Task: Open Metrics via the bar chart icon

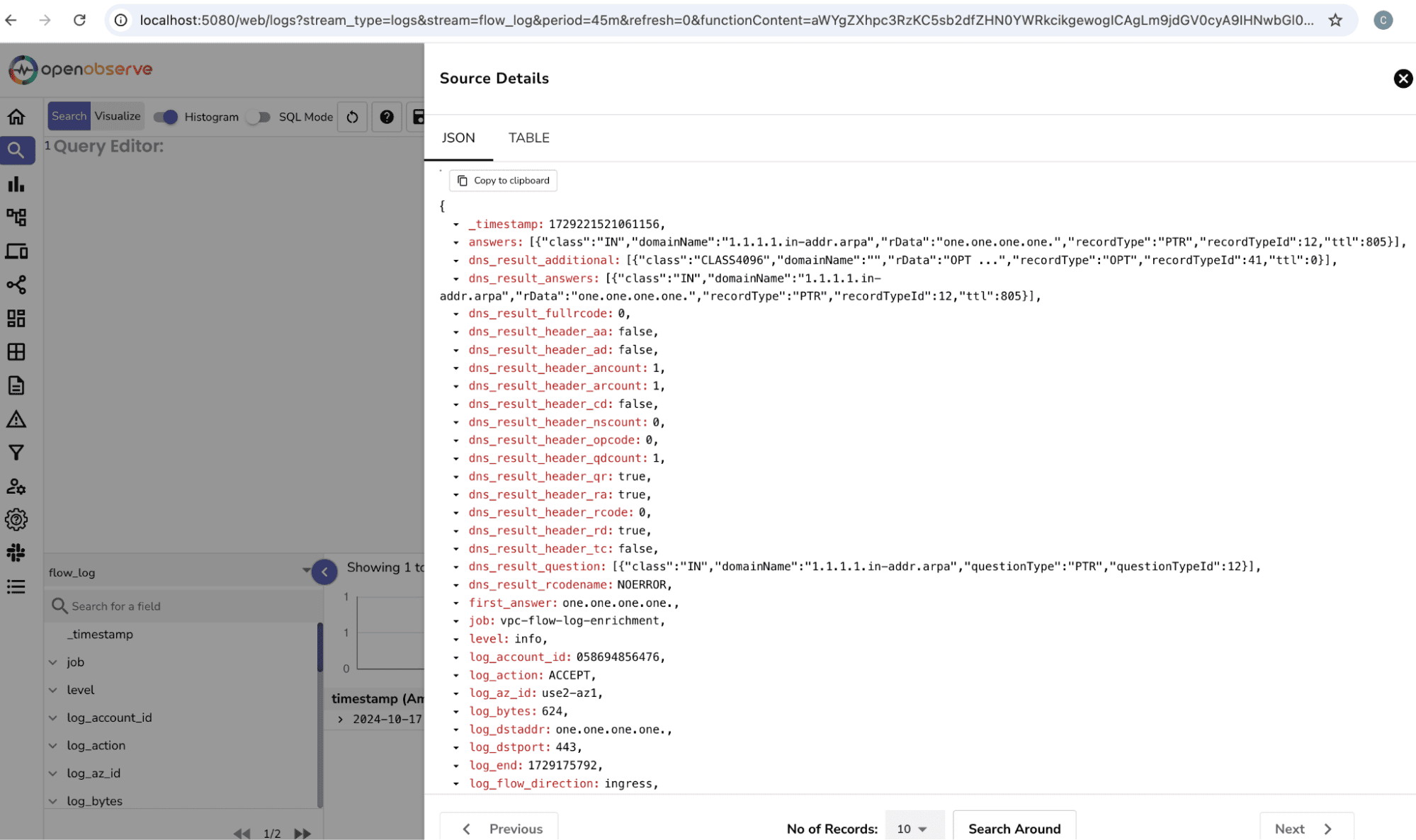Action: point(16,184)
